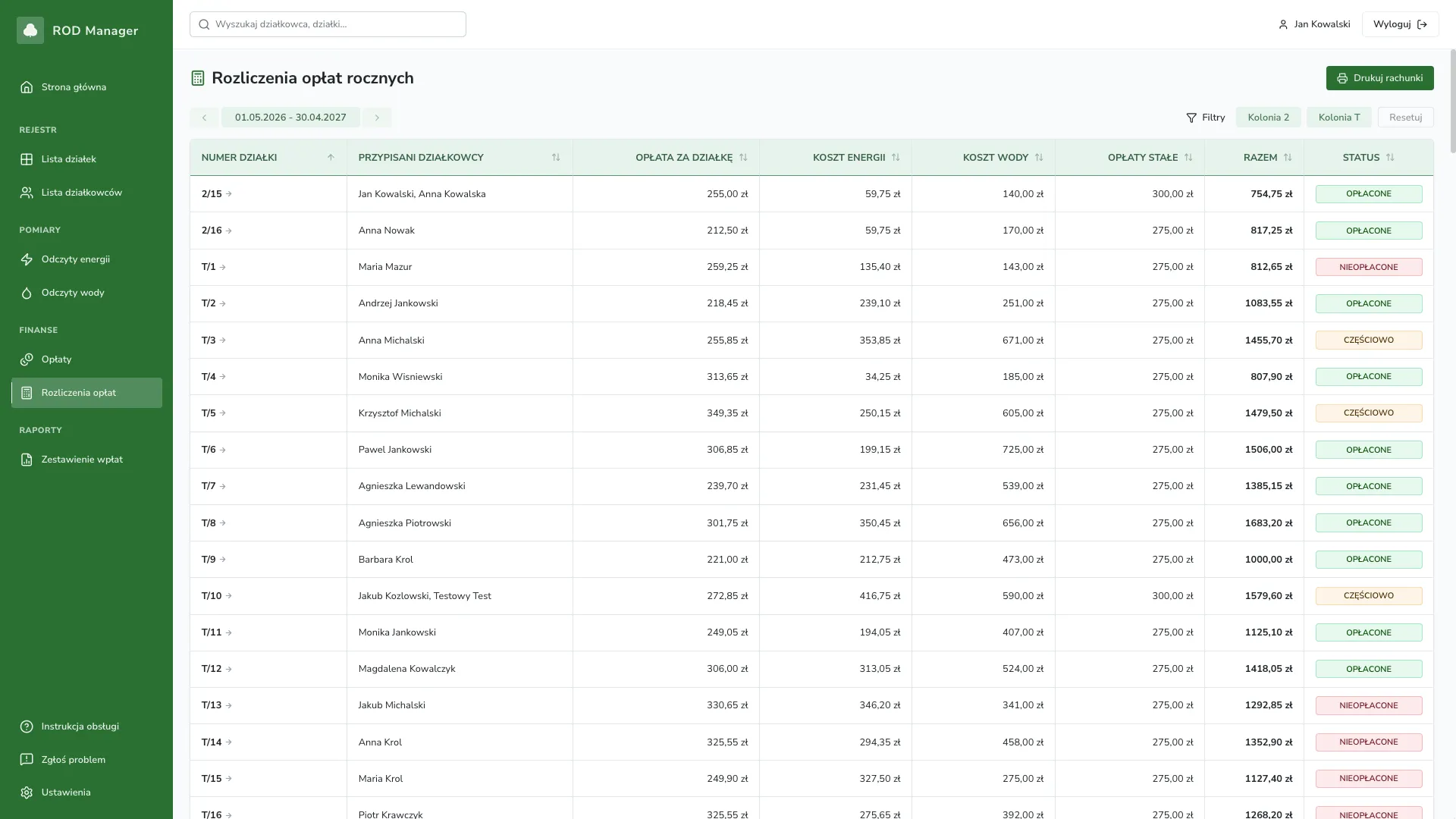Sort by Przypisani działkowcy column

click(556, 158)
